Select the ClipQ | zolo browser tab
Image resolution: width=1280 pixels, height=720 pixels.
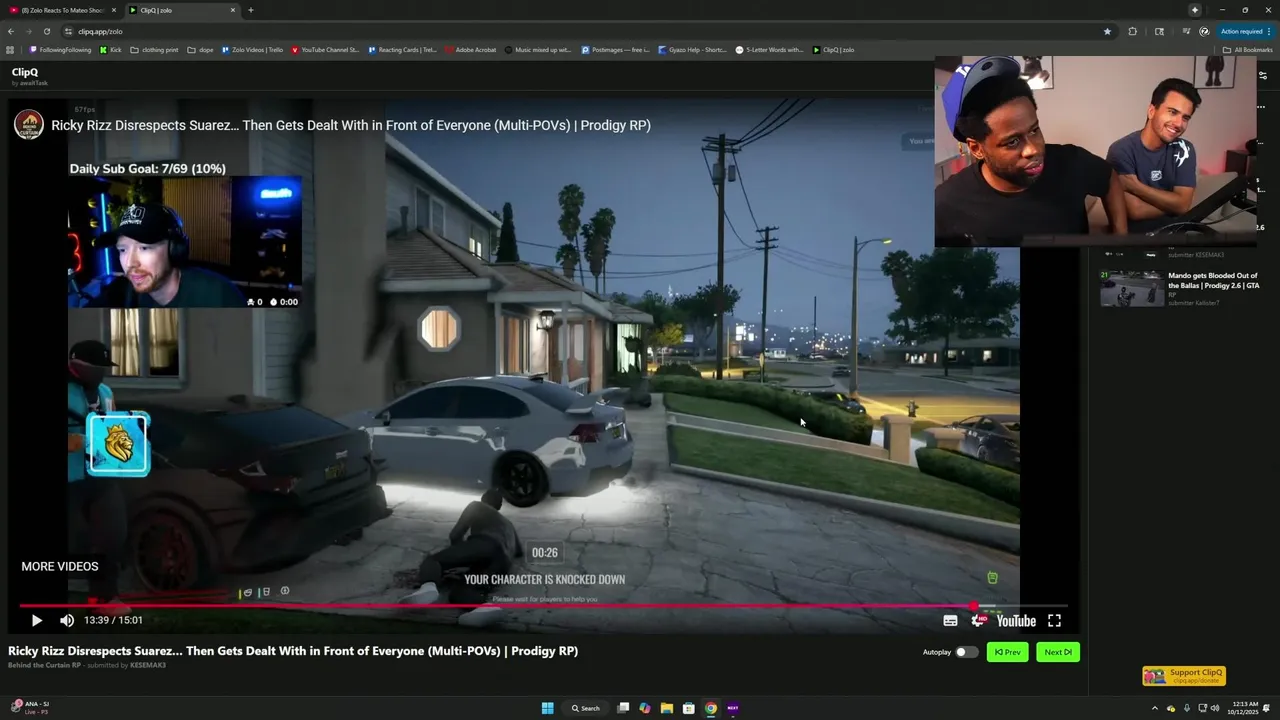[x=180, y=10]
